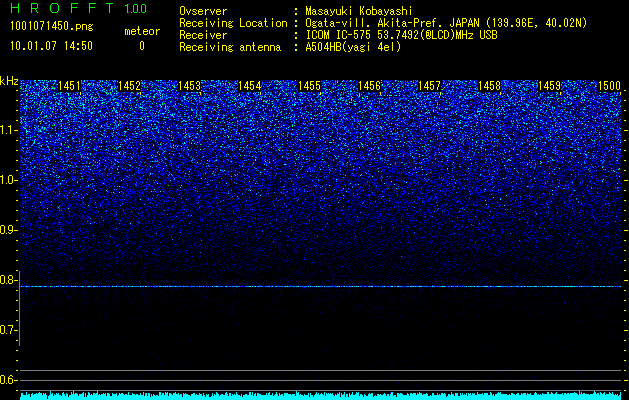Click the ICOM IC-575 receiver text
The height and width of the screenshot is (400, 629).
[401, 35]
